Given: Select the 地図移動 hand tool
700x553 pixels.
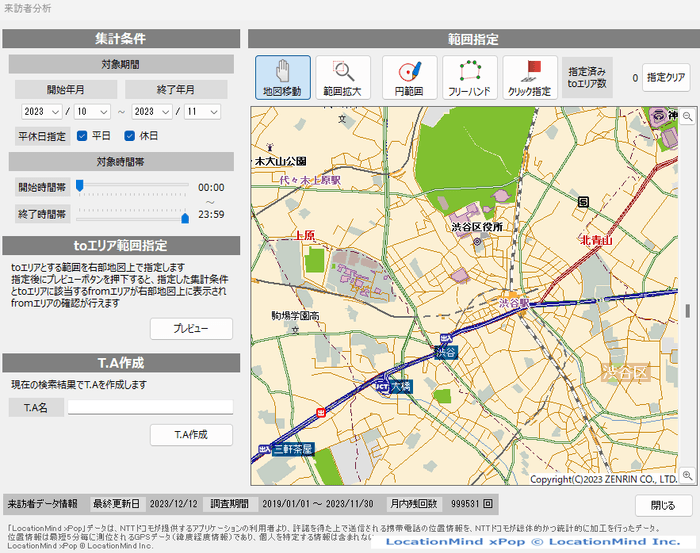Looking at the screenshot, I should pyautogui.click(x=282, y=76).
